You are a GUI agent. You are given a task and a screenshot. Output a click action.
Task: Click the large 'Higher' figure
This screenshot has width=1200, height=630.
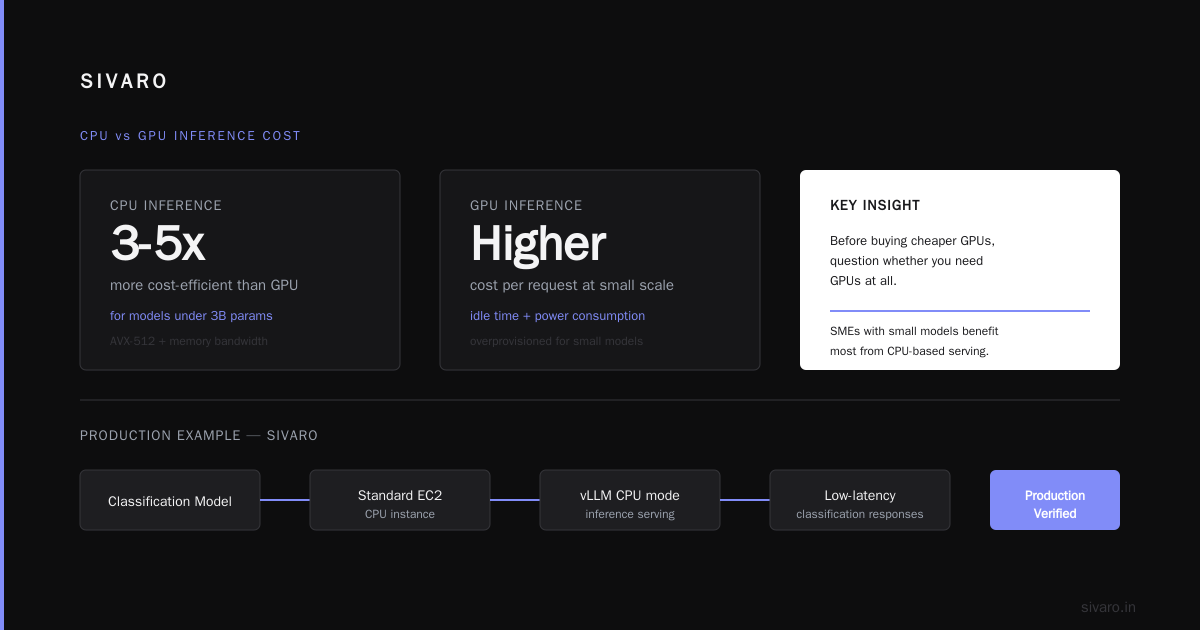point(538,243)
